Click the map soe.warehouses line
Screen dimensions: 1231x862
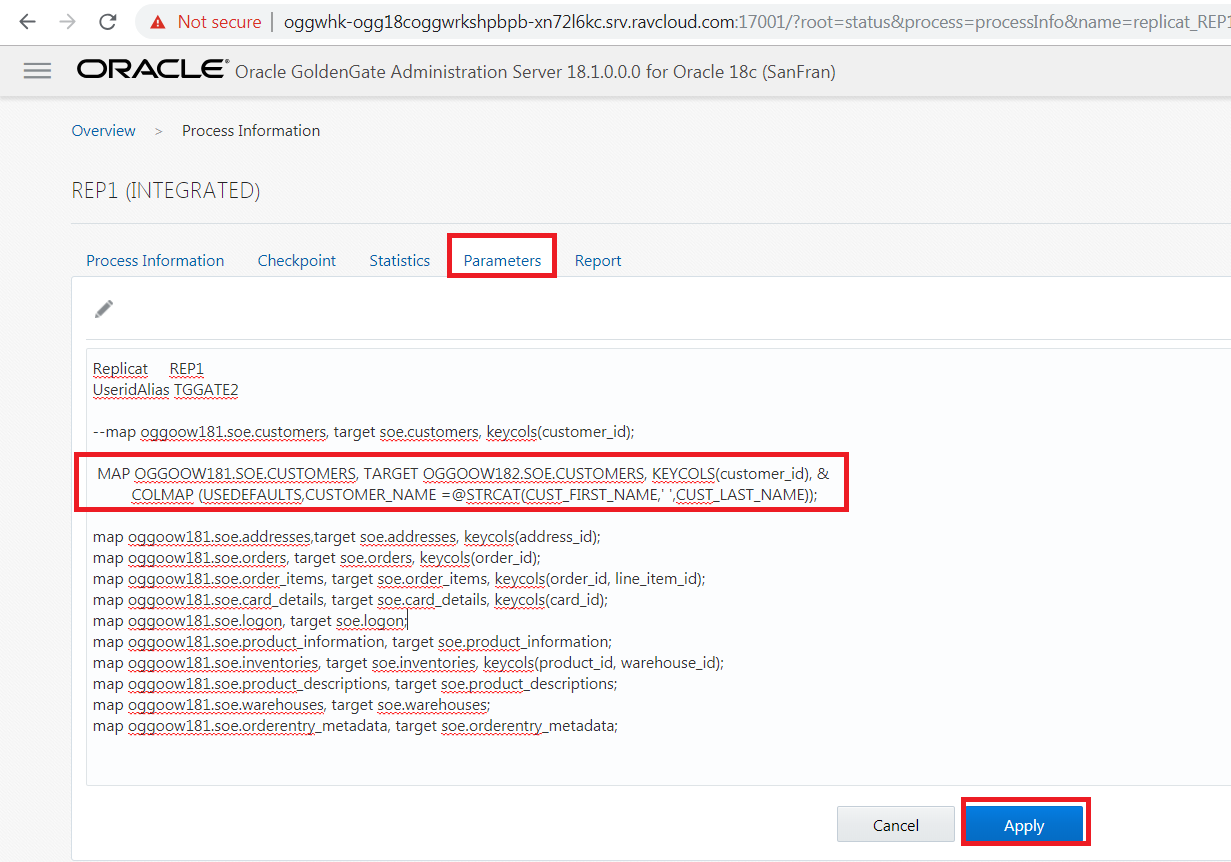pyautogui.click(x=292, y=704)
